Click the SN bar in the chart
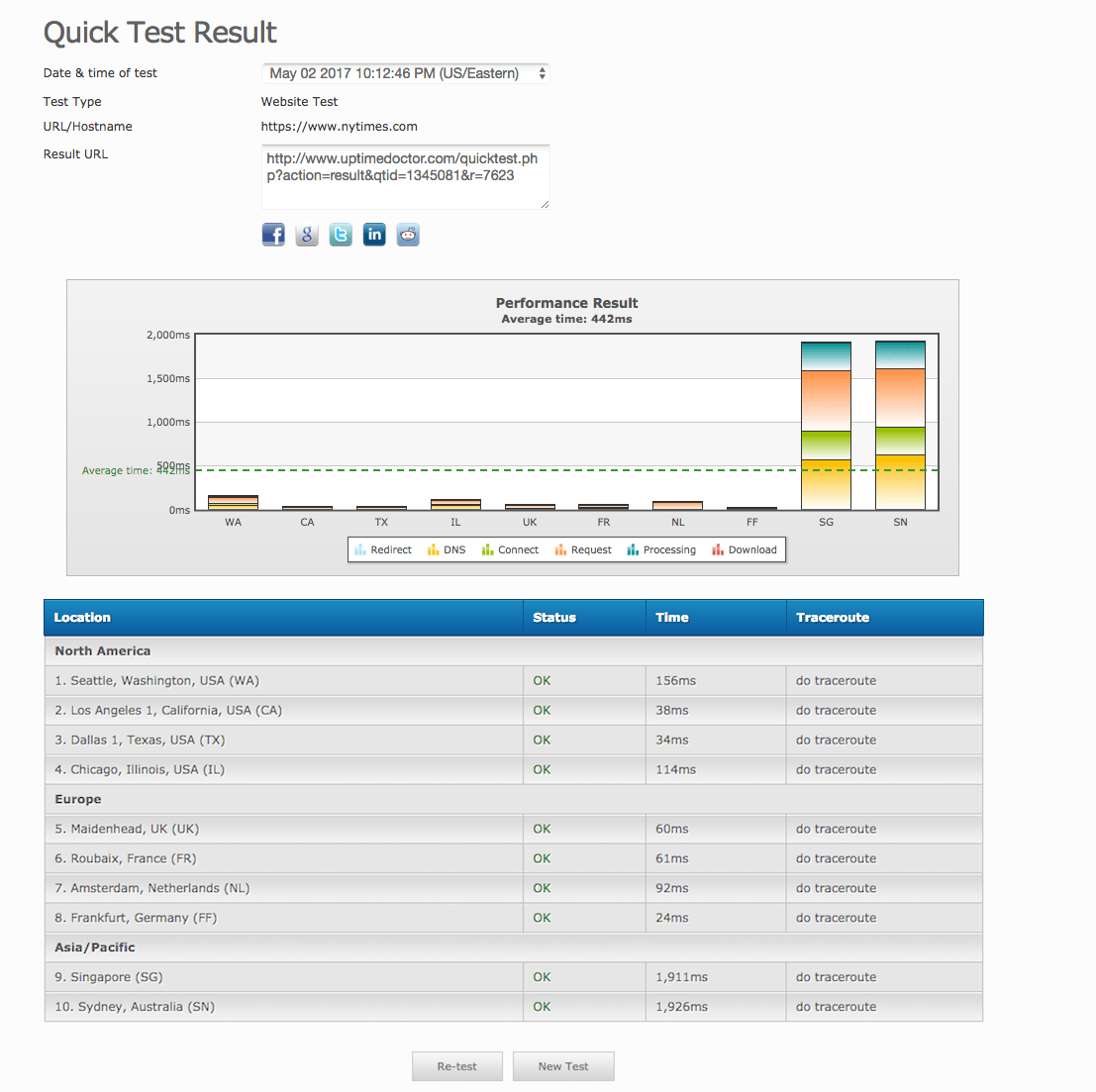This screenshot has height=1092, width=1096. point(900,425)
